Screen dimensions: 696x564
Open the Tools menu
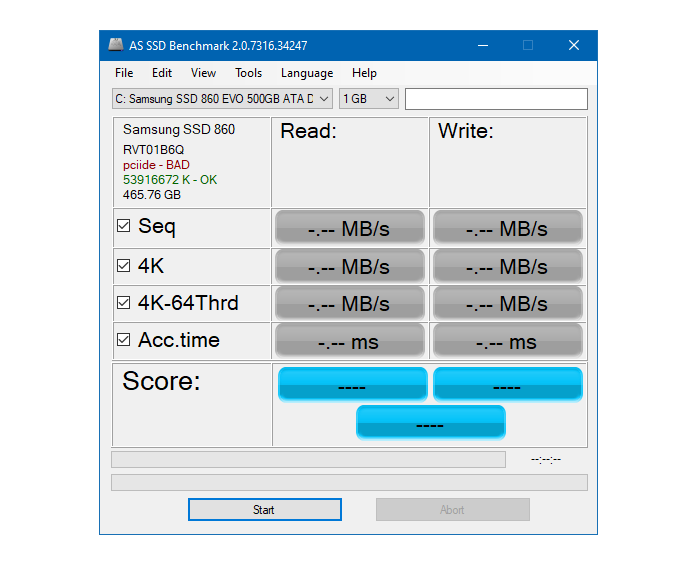[x=249, y=73]
